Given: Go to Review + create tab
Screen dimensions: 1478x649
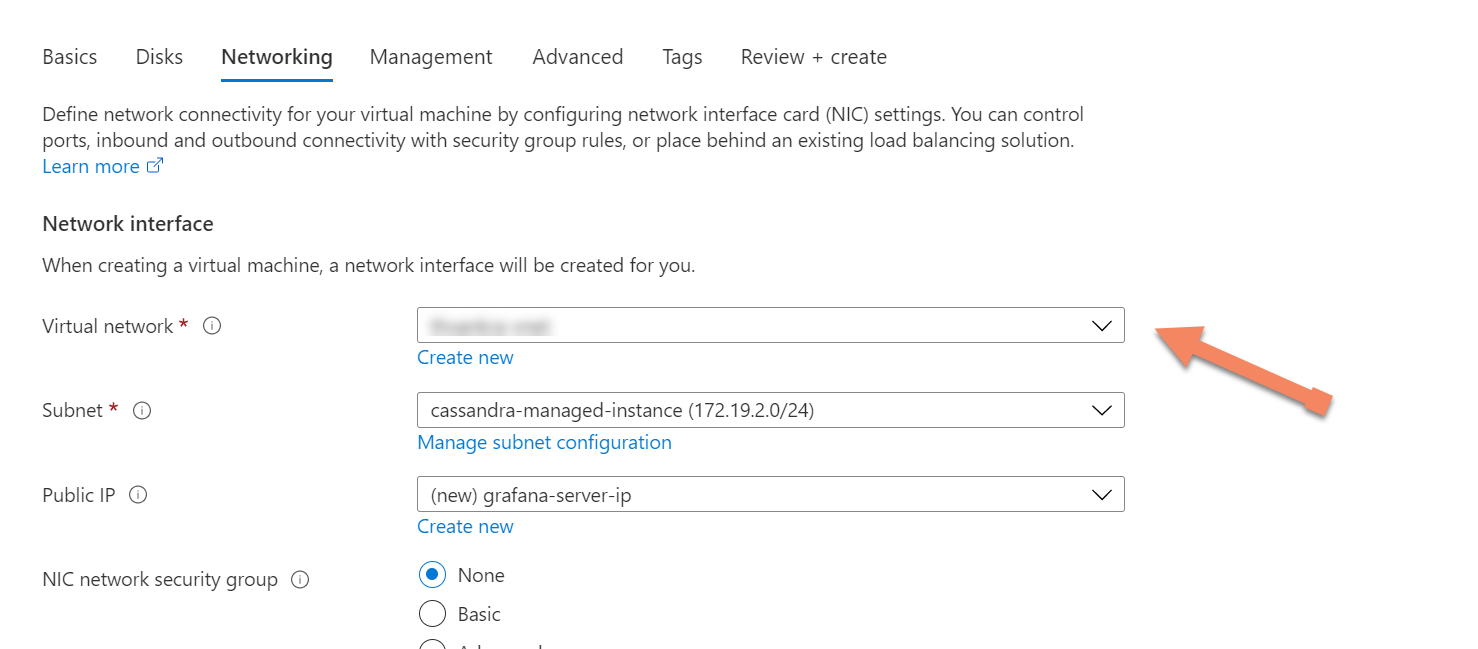Looking at the screenshot, I should (x=814, y=57).
